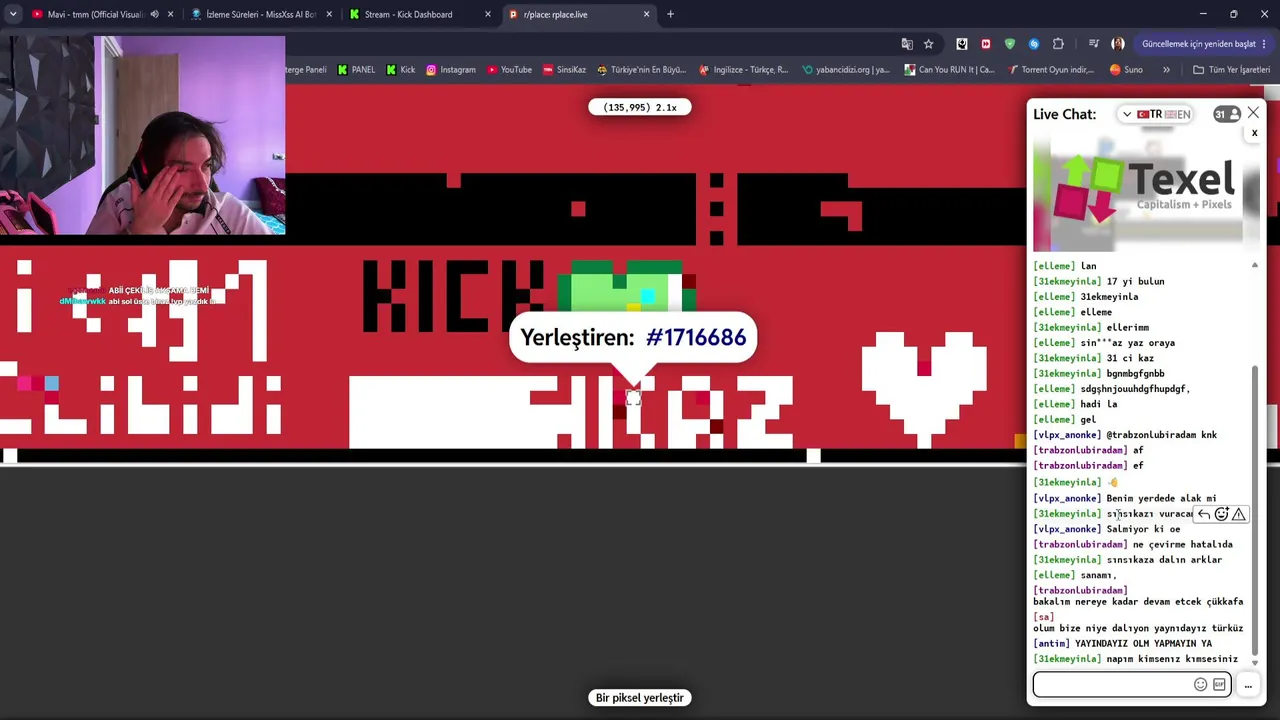This screenshot has width=1280, height=720.
Task: Click the Yerleştiren #1716686 tooltip
Action: click(633, 338)
